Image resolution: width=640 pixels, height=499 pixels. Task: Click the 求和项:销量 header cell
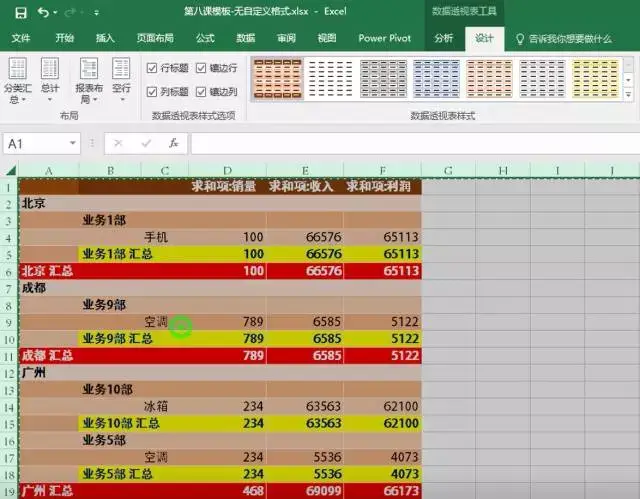pyautogui.click(x=227, y=186)
